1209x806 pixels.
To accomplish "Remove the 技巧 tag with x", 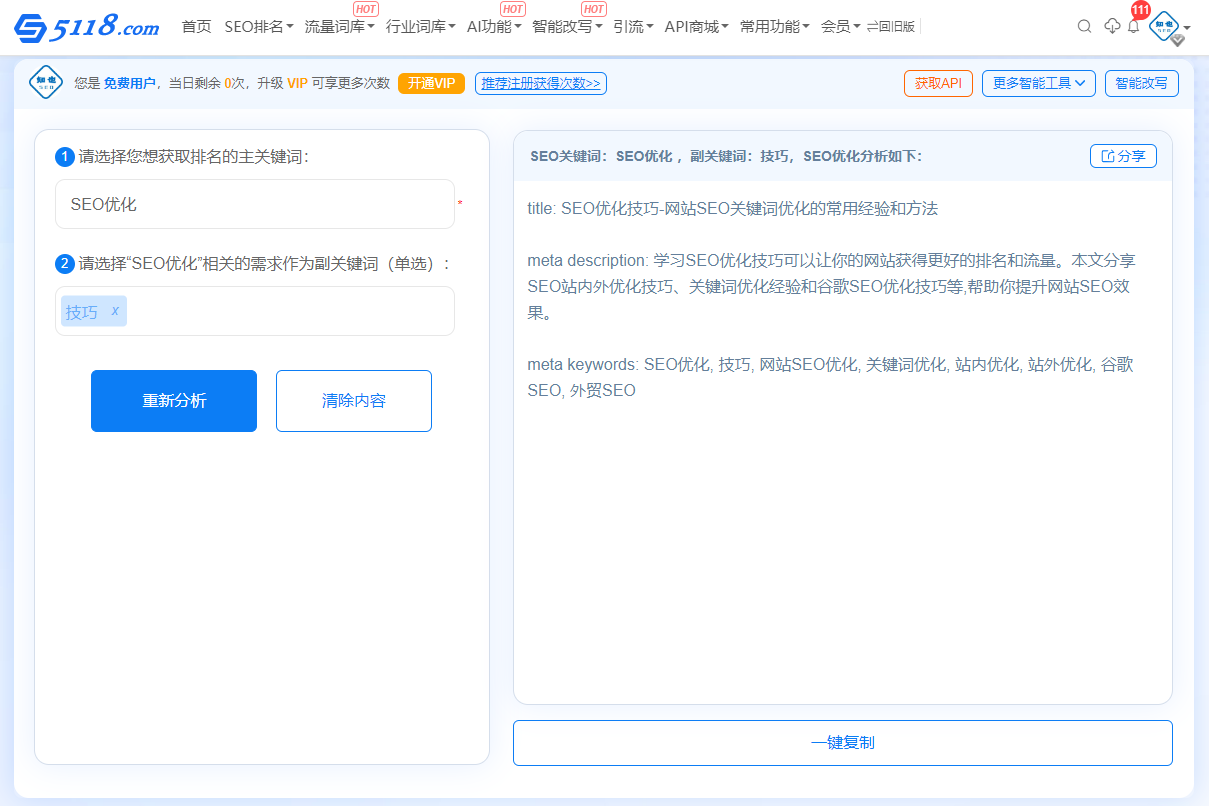I will point(115,311).
